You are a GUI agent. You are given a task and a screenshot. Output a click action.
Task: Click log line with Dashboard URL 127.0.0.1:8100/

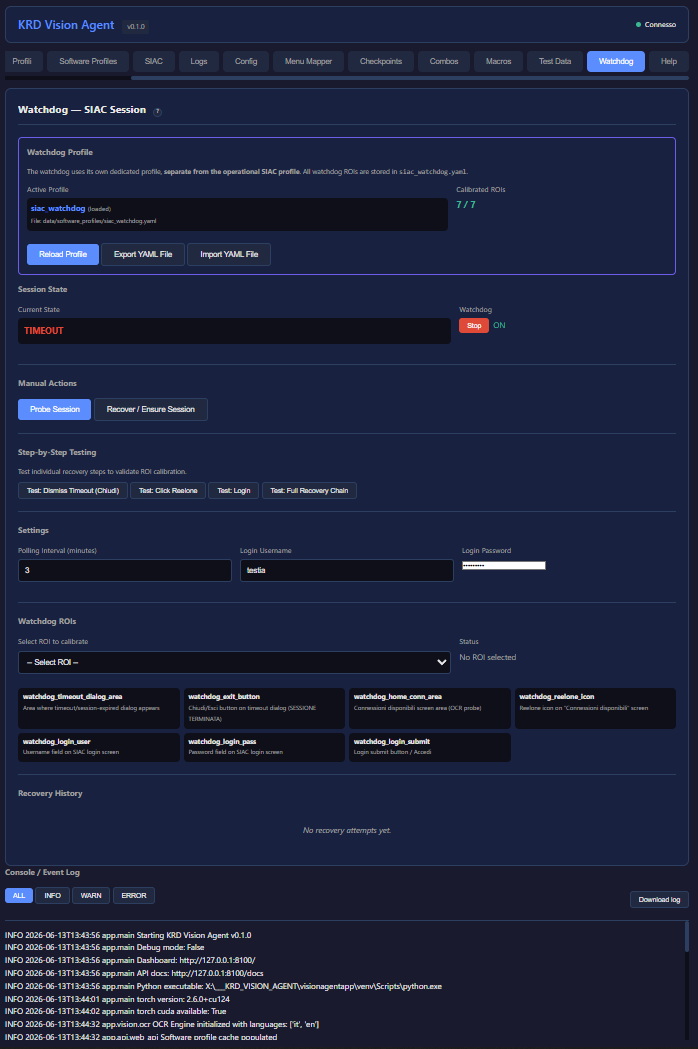(130, 961)
